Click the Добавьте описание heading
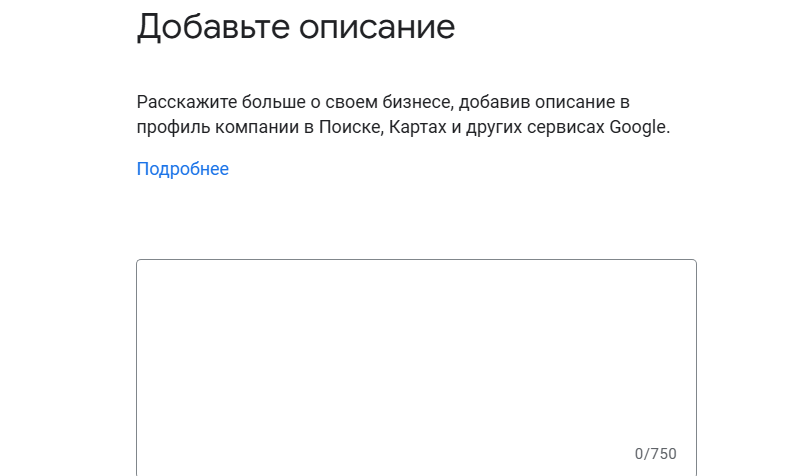 pyautogui.click(x=296, y=26)
